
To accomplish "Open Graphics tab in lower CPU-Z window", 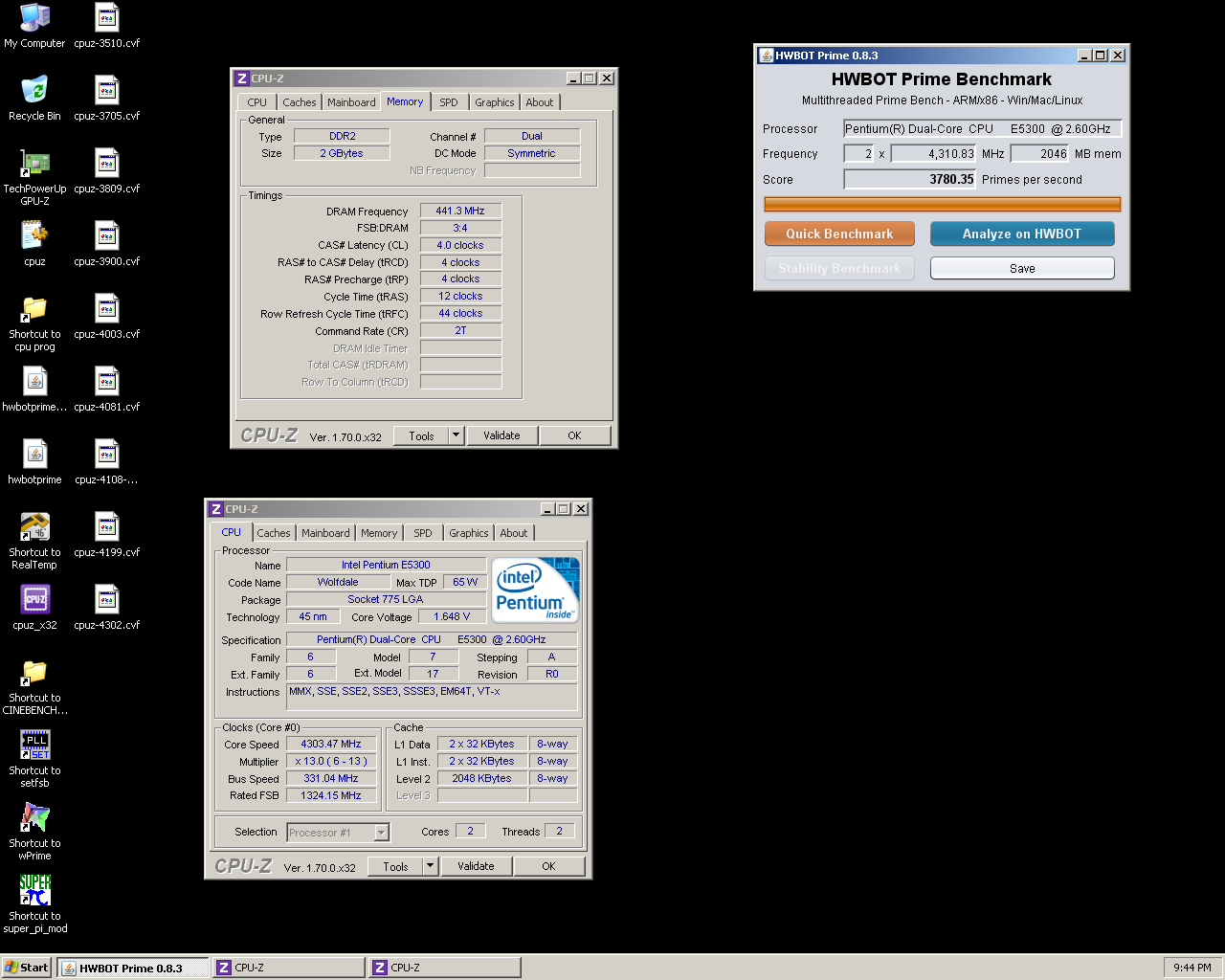I will [x=468, y=533].
